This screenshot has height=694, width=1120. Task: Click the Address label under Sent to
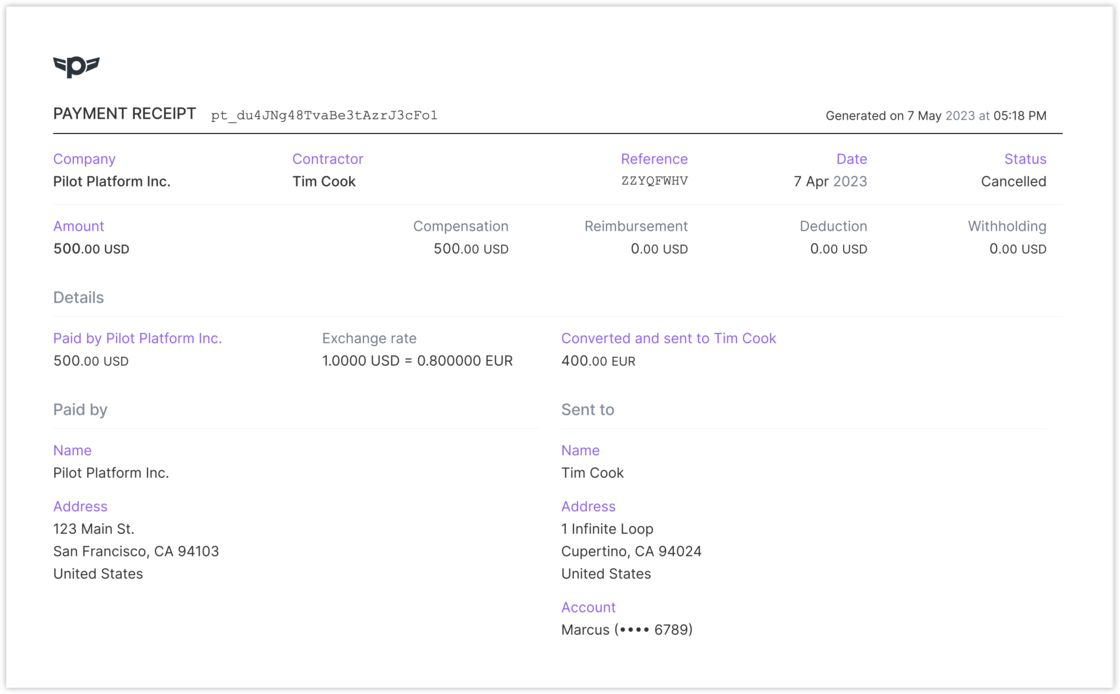[x=588, y=506]
